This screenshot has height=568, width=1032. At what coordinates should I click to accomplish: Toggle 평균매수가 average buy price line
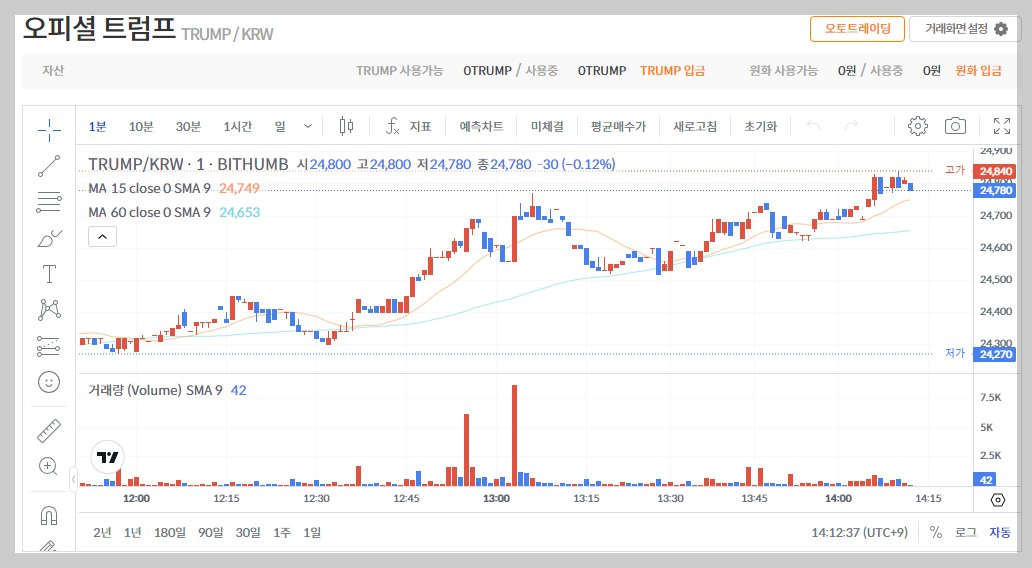[x=618, y=126]
